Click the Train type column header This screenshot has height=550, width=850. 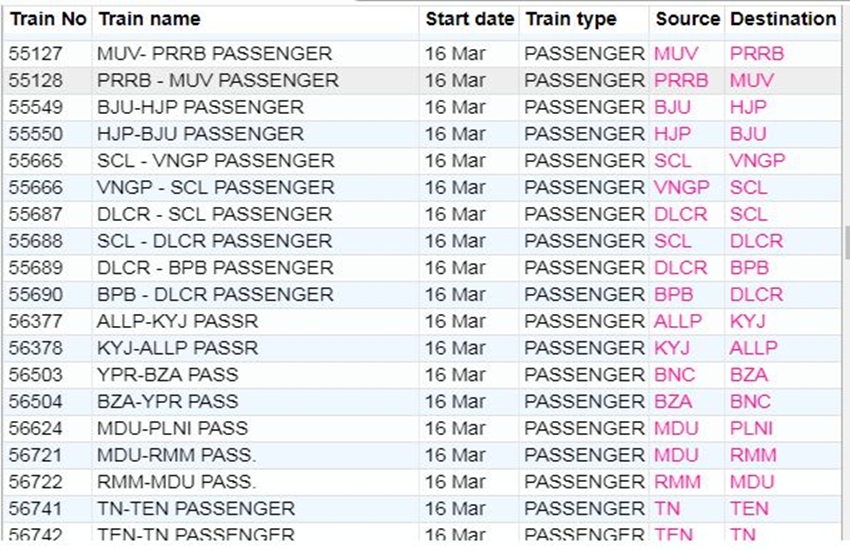(x=571, y=19)
